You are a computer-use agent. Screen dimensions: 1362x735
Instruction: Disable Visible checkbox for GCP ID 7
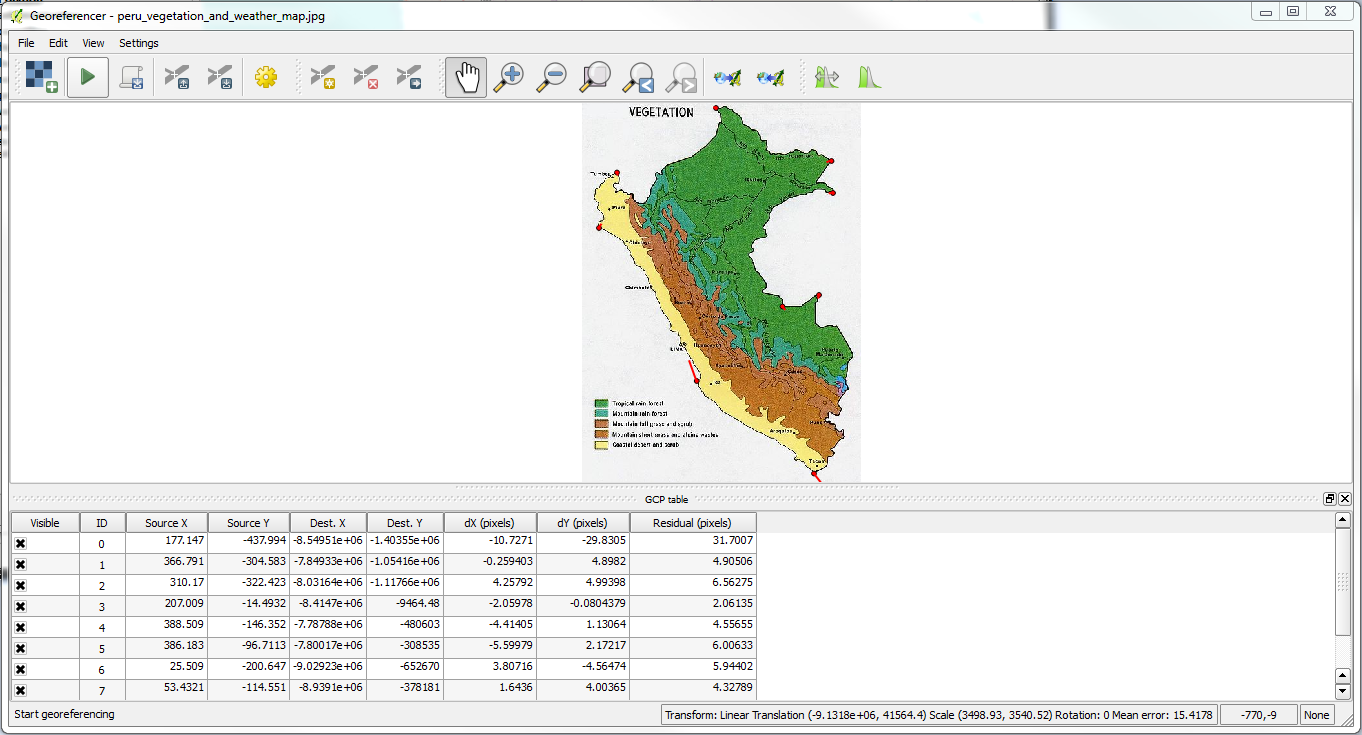20,690
